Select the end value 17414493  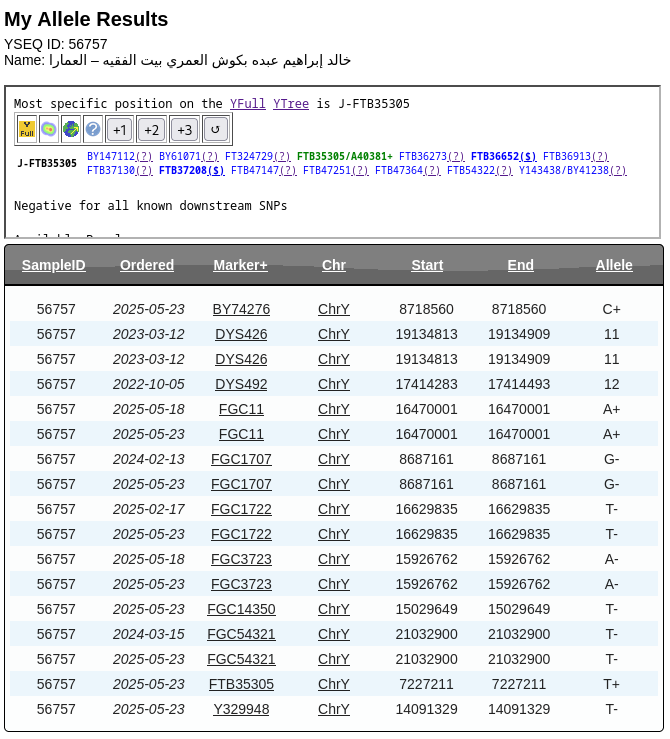519,384
